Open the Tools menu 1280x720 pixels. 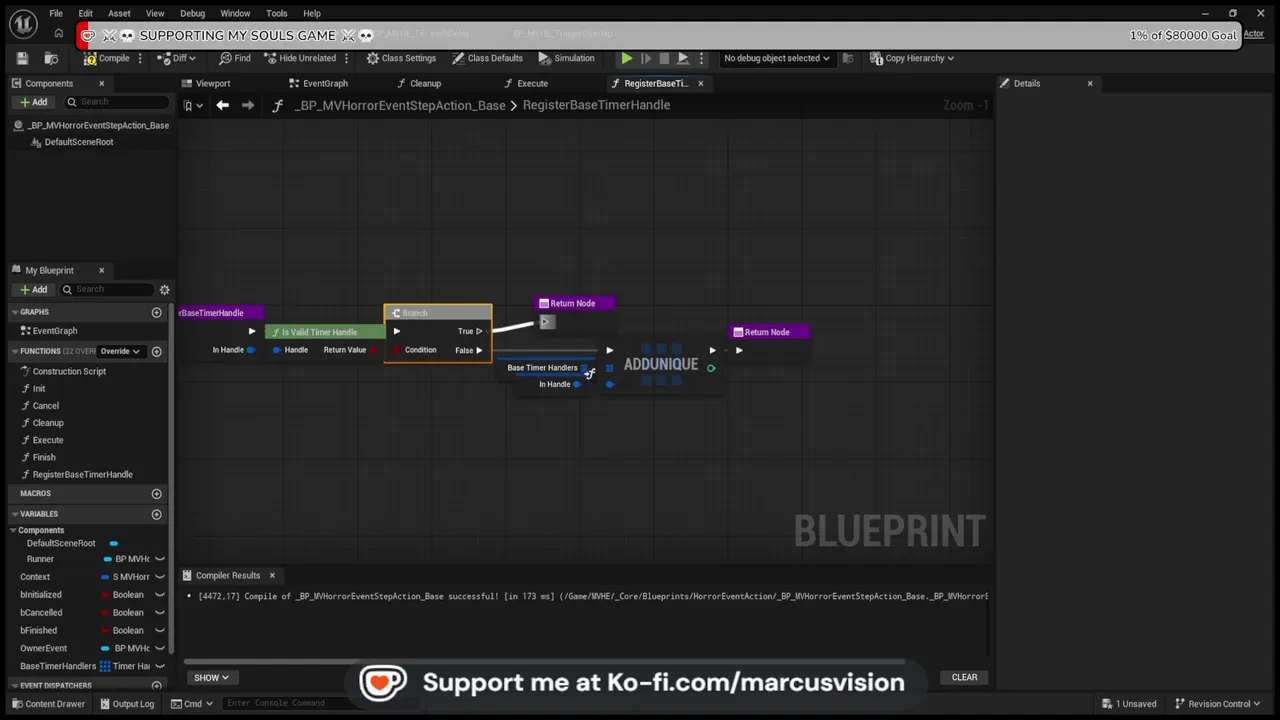coord(277,13)
